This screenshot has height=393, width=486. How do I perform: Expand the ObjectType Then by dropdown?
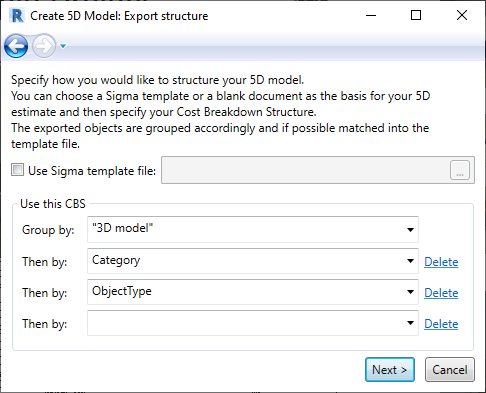pyautogui.click(x=253, y=292)
